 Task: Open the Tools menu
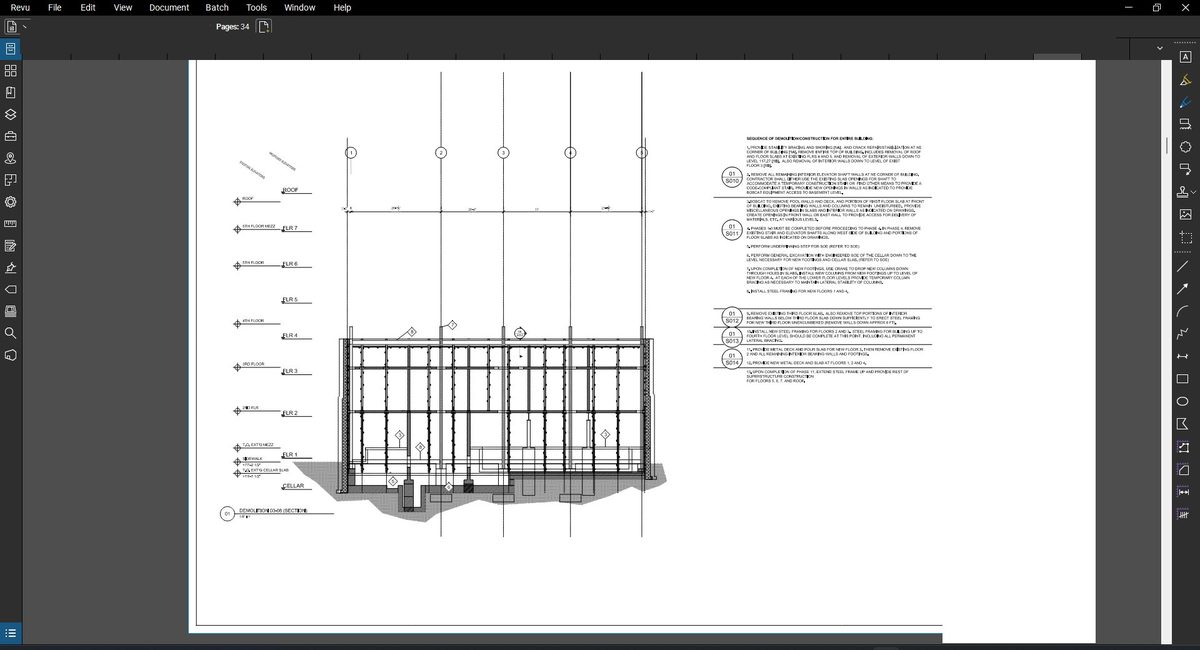click(256, 7)
